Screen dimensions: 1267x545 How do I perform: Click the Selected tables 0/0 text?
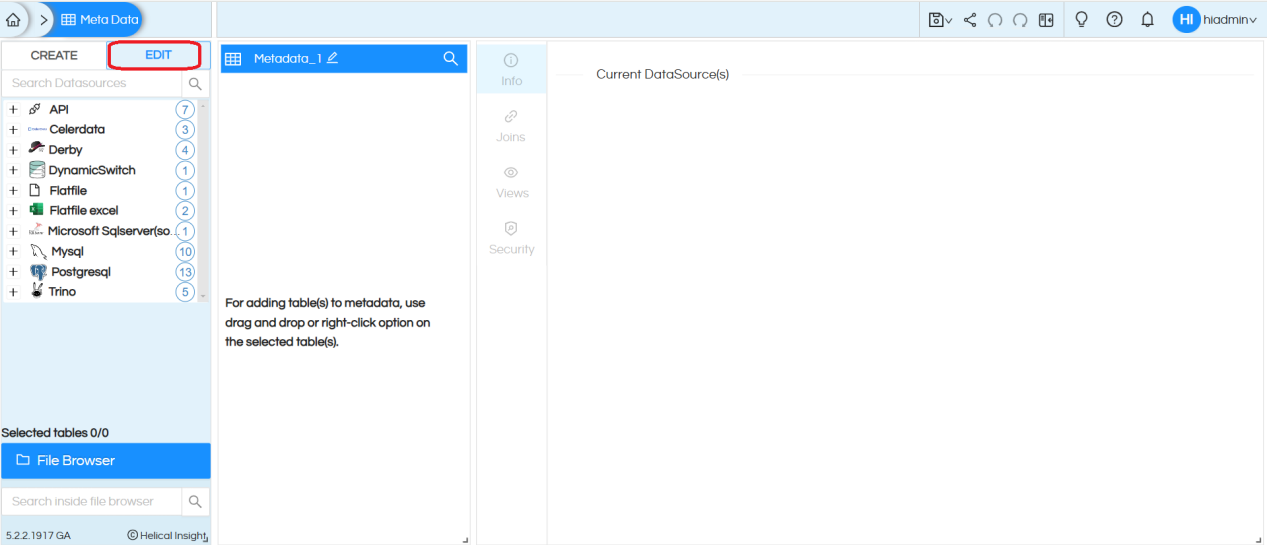[x=55, y=433]
